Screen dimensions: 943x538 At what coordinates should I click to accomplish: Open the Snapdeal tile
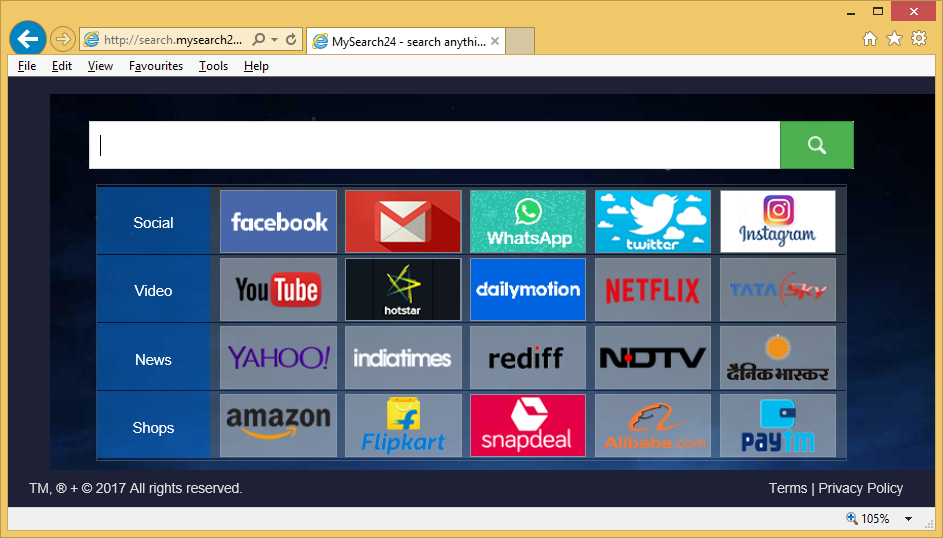[x=528, y=426]
